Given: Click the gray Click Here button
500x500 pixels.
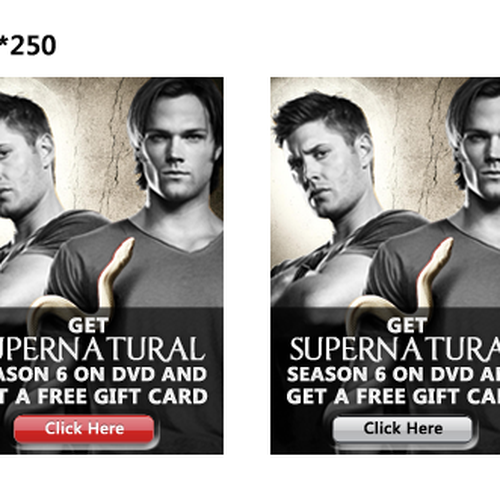Looking at the screenshot, I should point(403,429).
